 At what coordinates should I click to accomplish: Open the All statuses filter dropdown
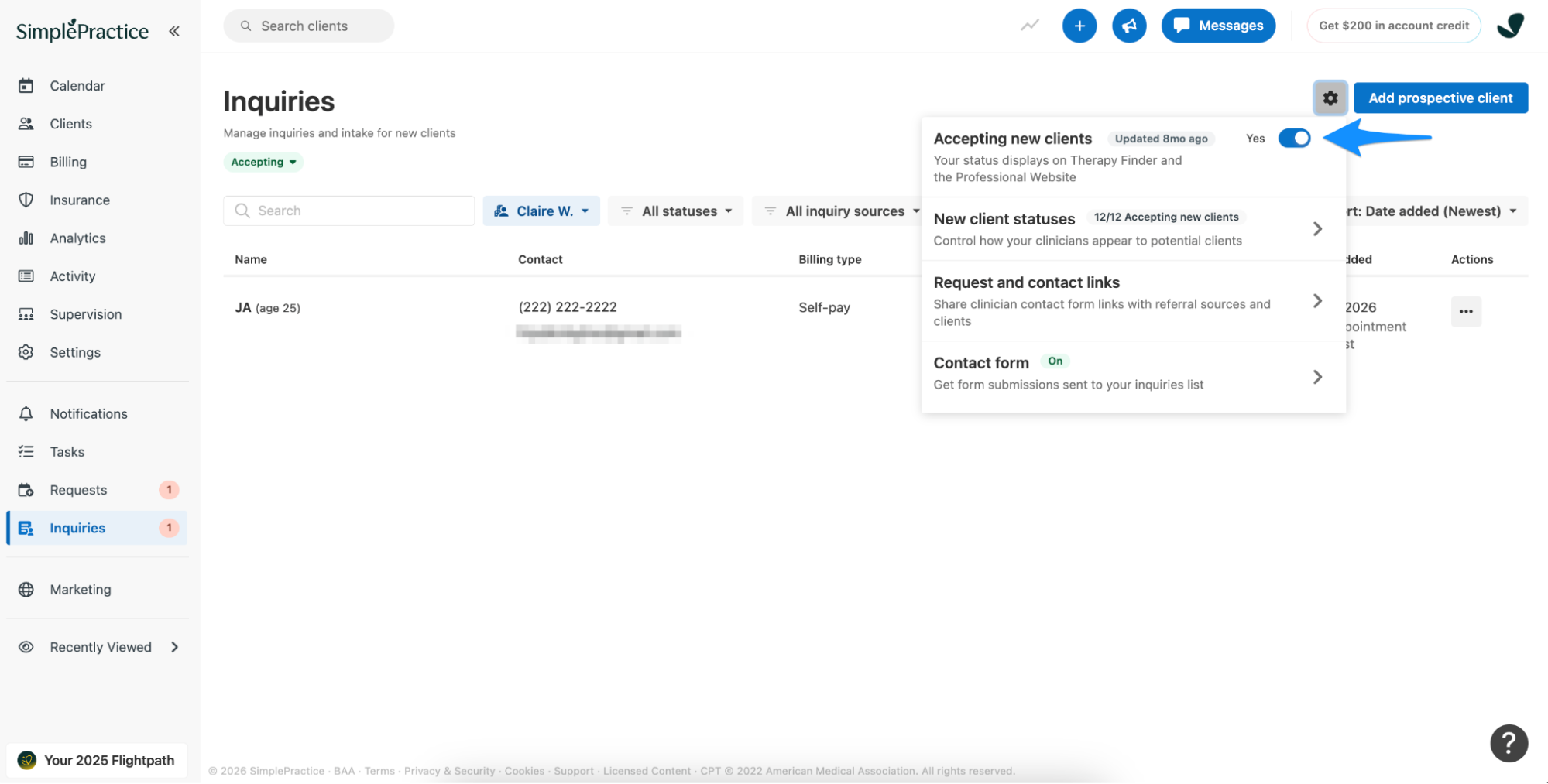pyautogui.click(x=676, y=211)
